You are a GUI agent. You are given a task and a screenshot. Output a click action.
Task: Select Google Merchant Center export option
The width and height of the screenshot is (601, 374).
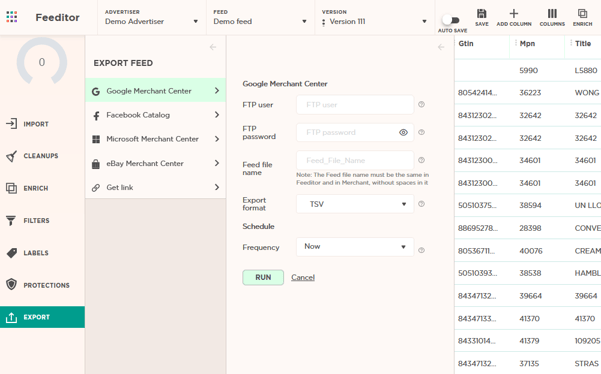155,91
